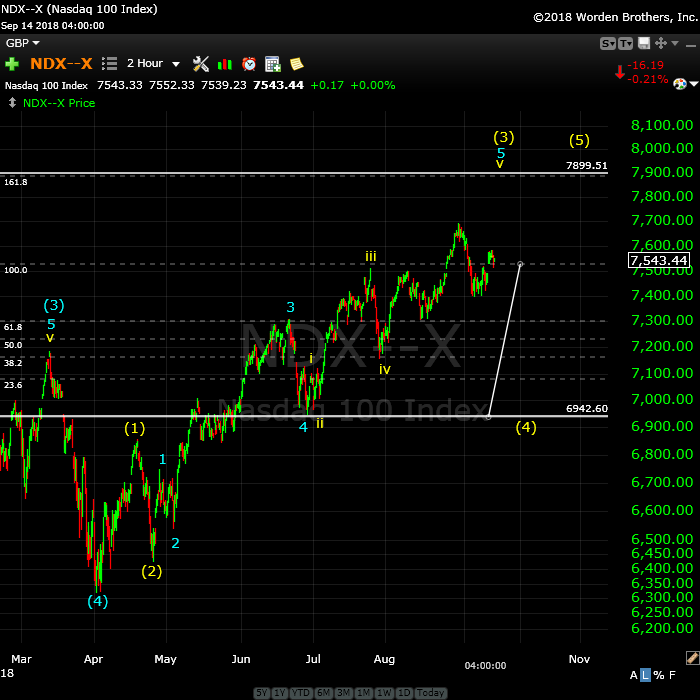
Task: Select the 1W time range
Action: (384, 692)
